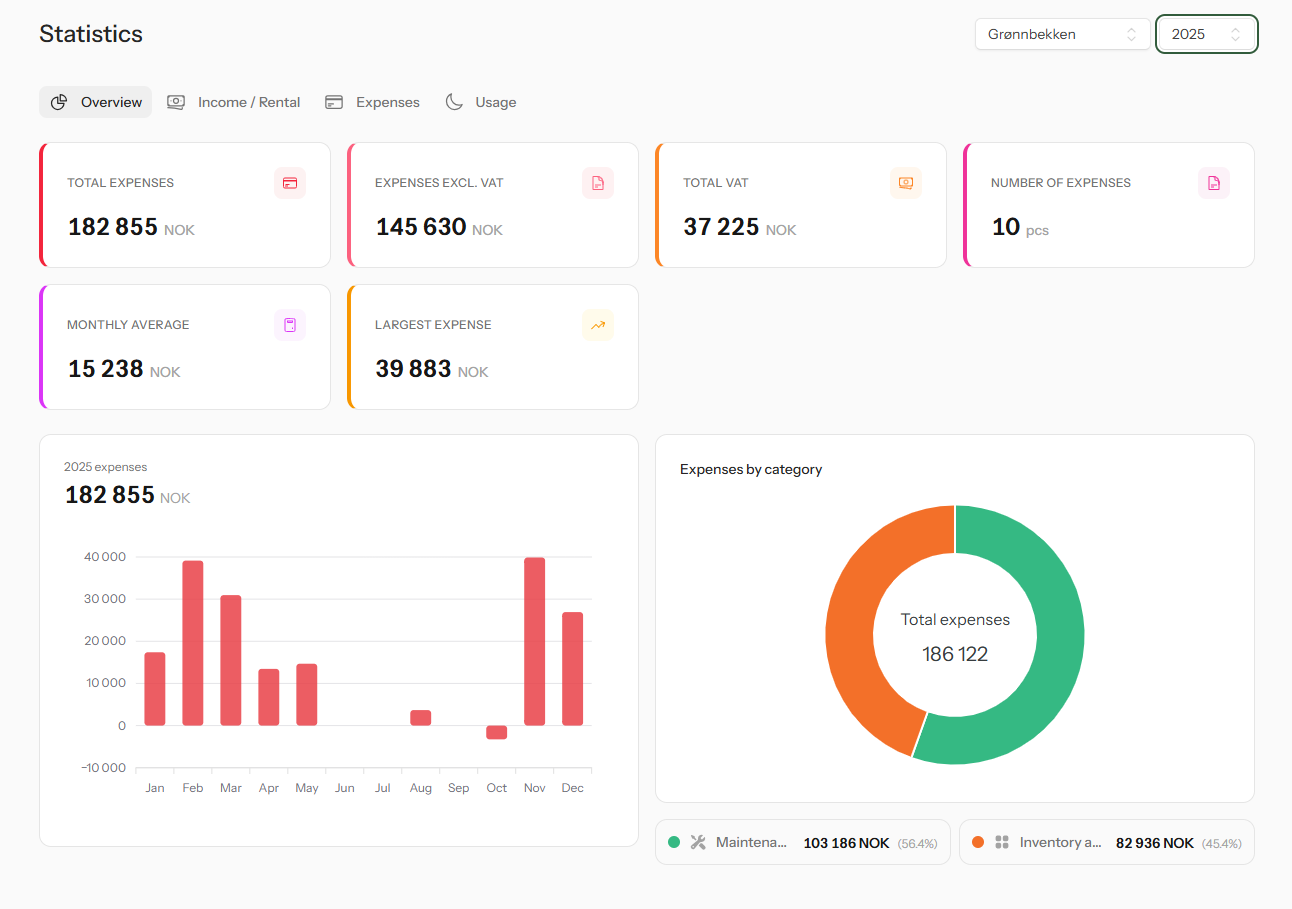Click the pie chart icon on Overview tab
The width and height of the screenshot is (1292, 909).
(x=59, y=102)
